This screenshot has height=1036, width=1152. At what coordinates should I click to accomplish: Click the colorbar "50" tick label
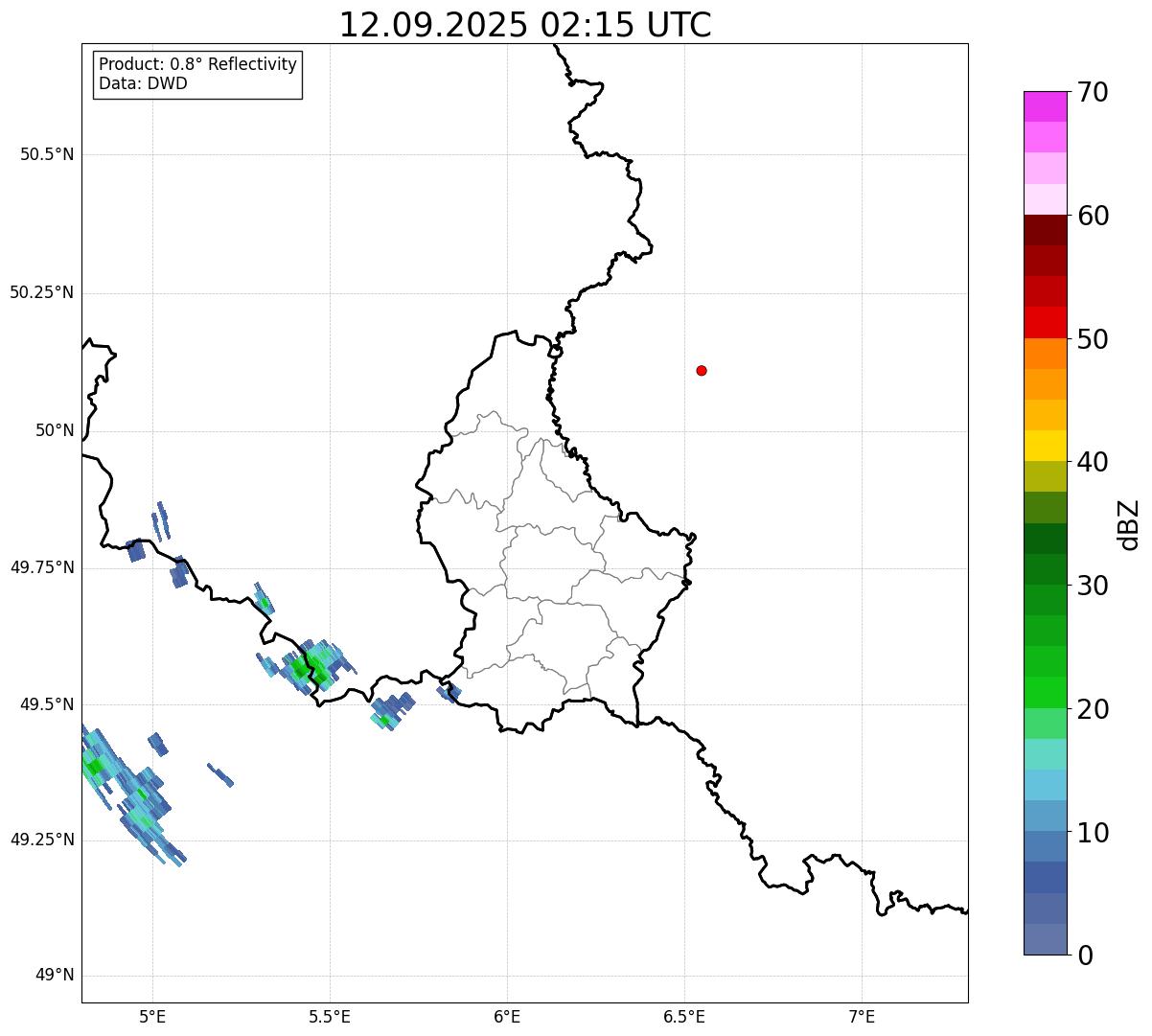[x=1093, y=339]
